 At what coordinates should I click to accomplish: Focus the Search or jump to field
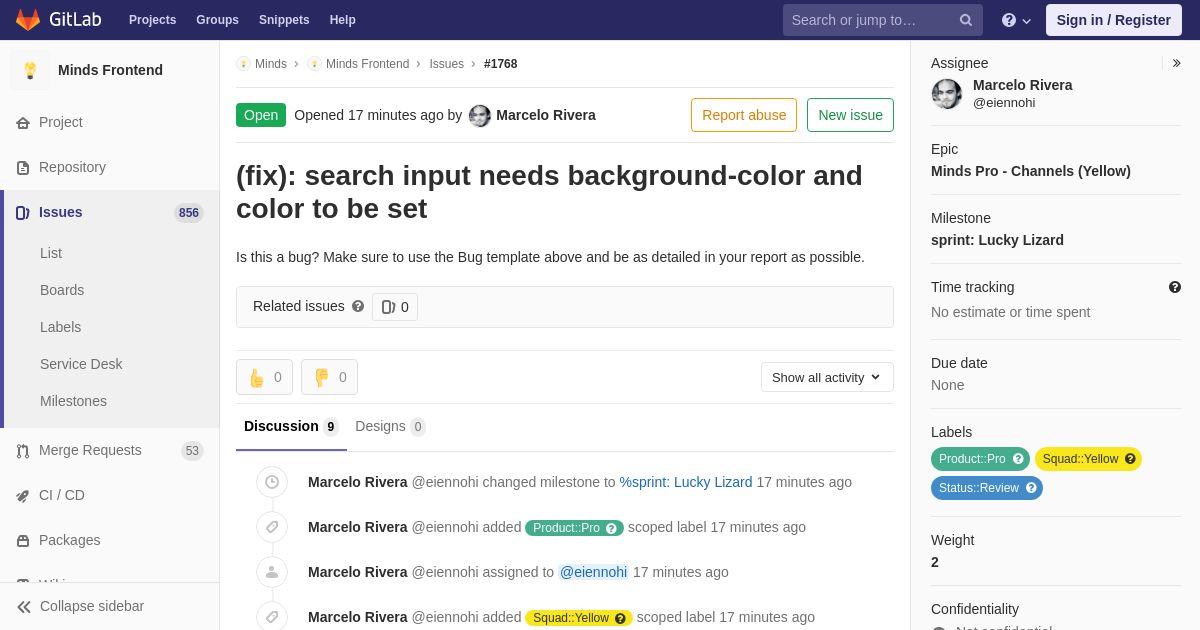883,20
